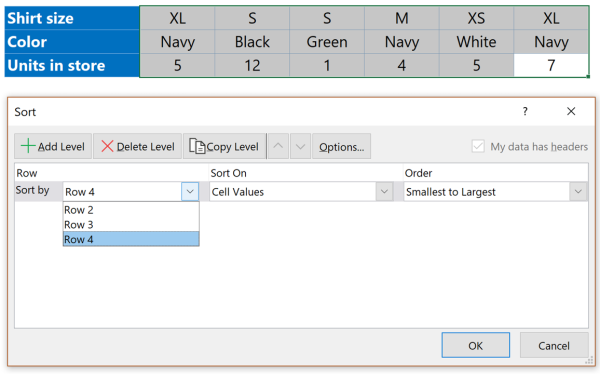Screen dimensions: 600x374
Task: Close the Sort dialog with X
Action: (571, 111)
